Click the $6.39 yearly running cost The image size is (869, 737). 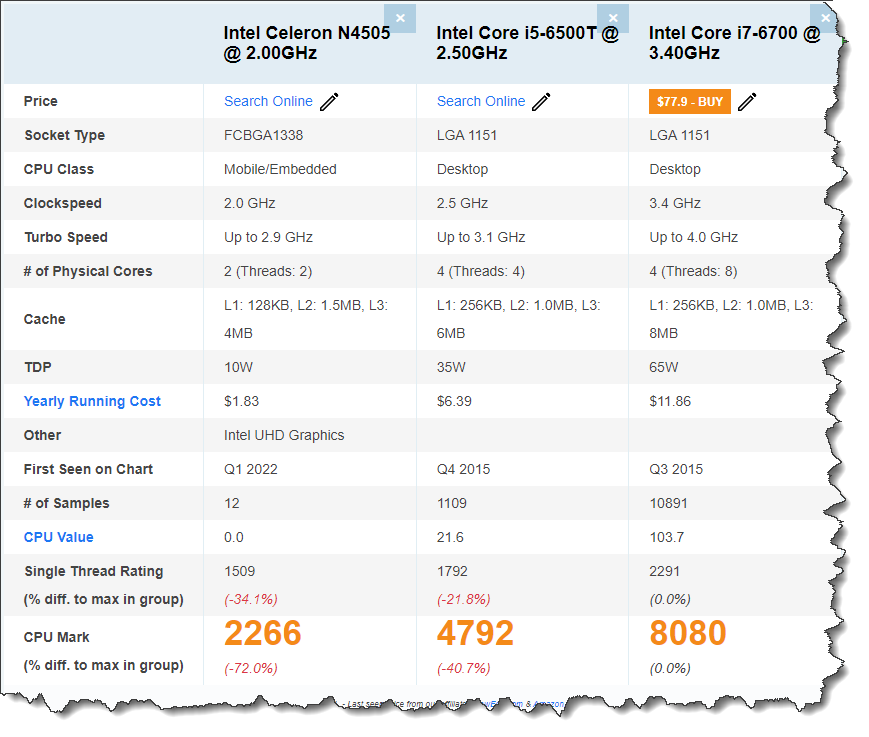tap(454, 401)
